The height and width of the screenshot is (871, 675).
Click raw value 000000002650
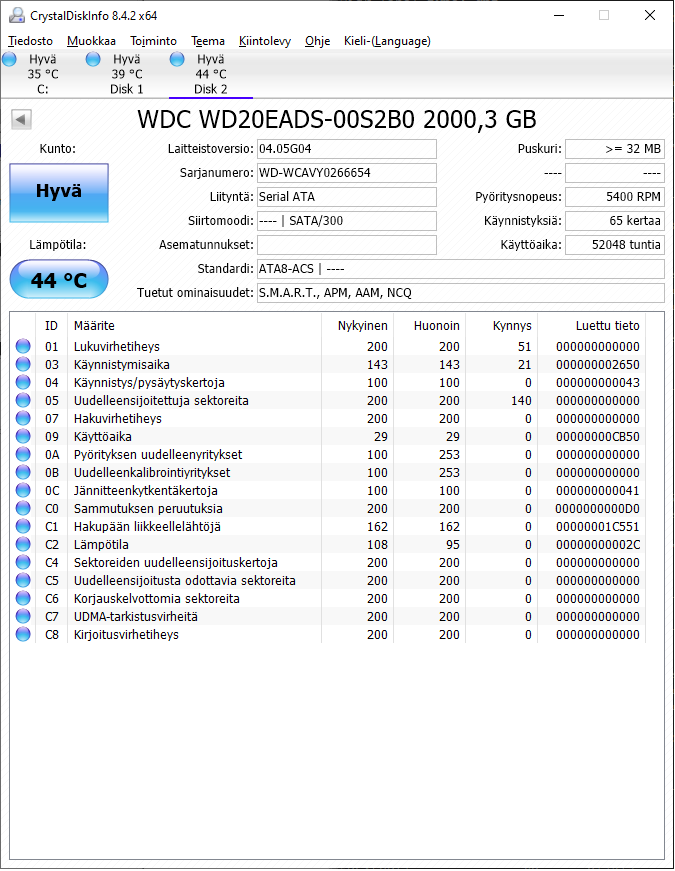click(598, 364)
